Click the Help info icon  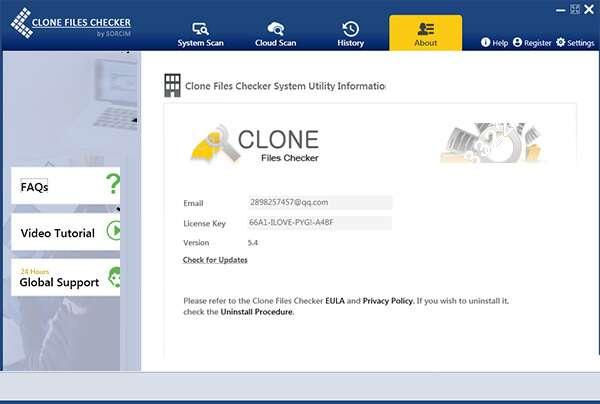(x=485, y=42)
